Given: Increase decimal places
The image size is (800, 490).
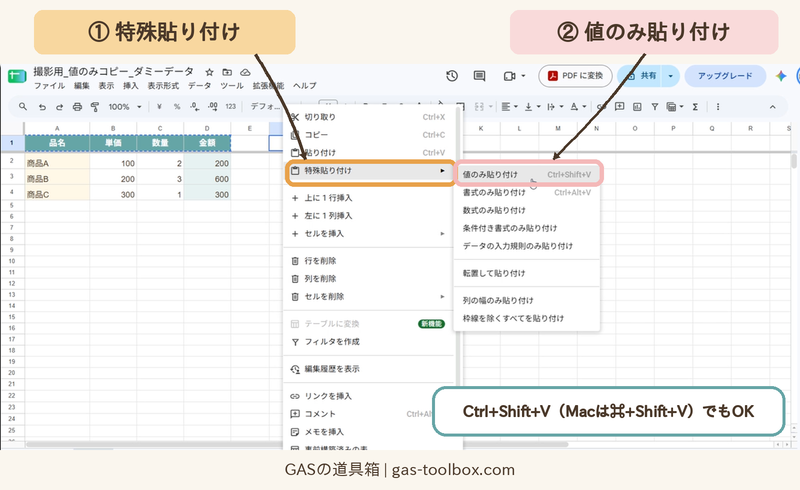Looking at the screenshot, I should pyautogui.click(x=213, y=107).
